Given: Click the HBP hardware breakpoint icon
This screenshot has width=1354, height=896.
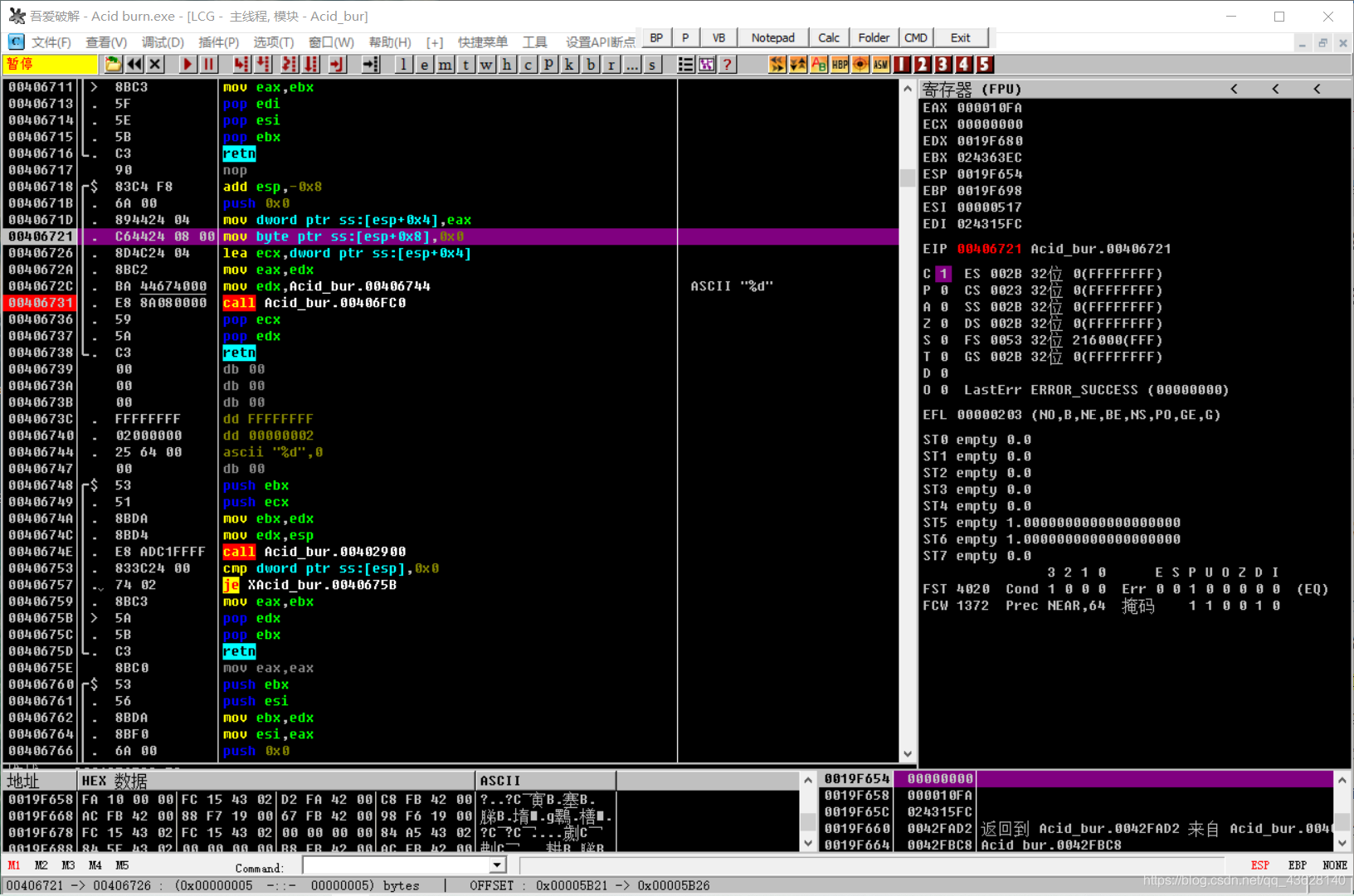Looking at the screenshot, I should [840, 65].
